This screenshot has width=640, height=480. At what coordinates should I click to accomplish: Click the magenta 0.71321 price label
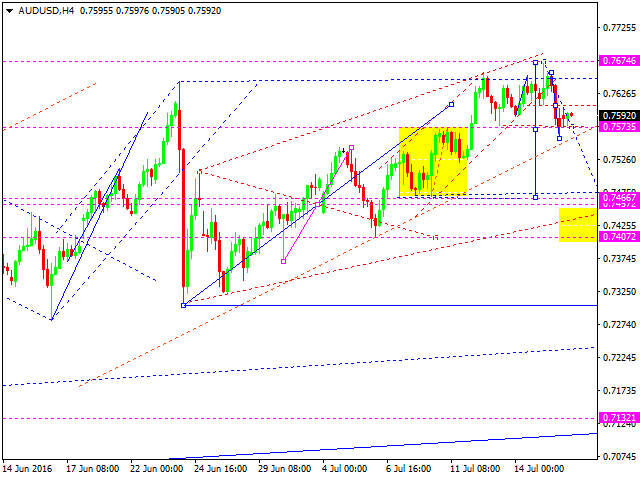[619, 418]
